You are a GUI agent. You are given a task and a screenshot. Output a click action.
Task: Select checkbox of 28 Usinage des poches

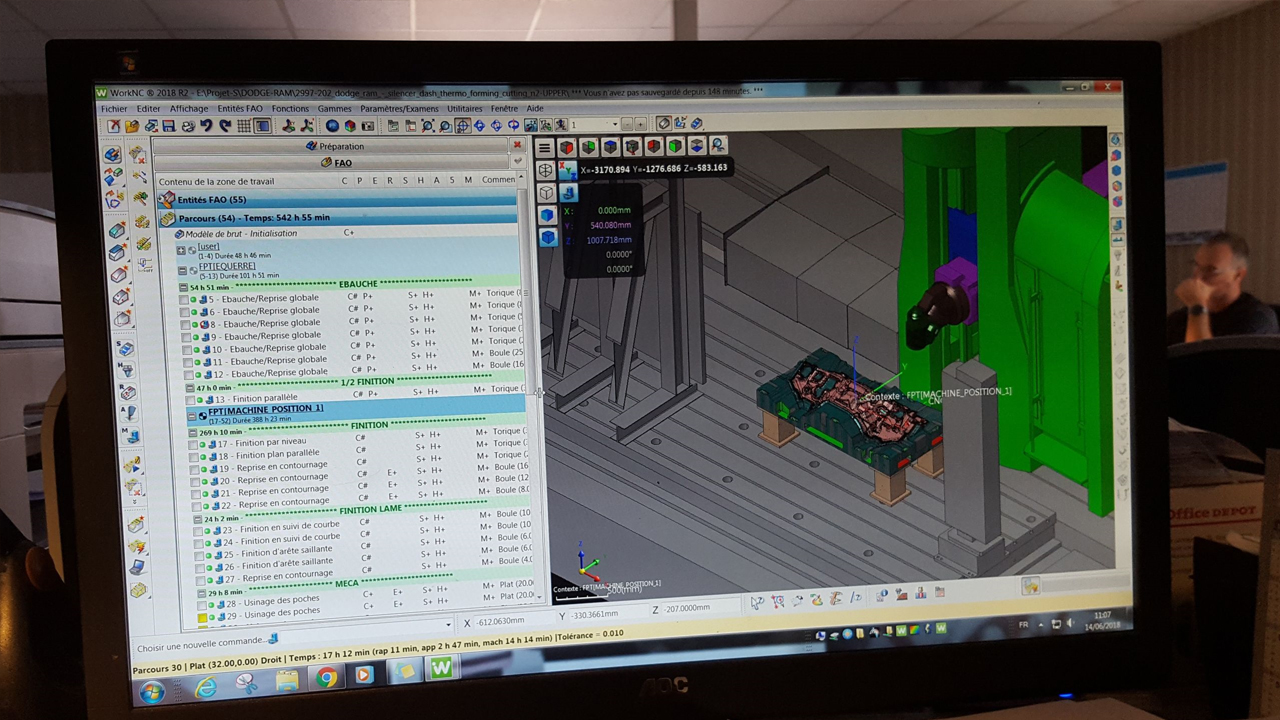click(200, 604)
